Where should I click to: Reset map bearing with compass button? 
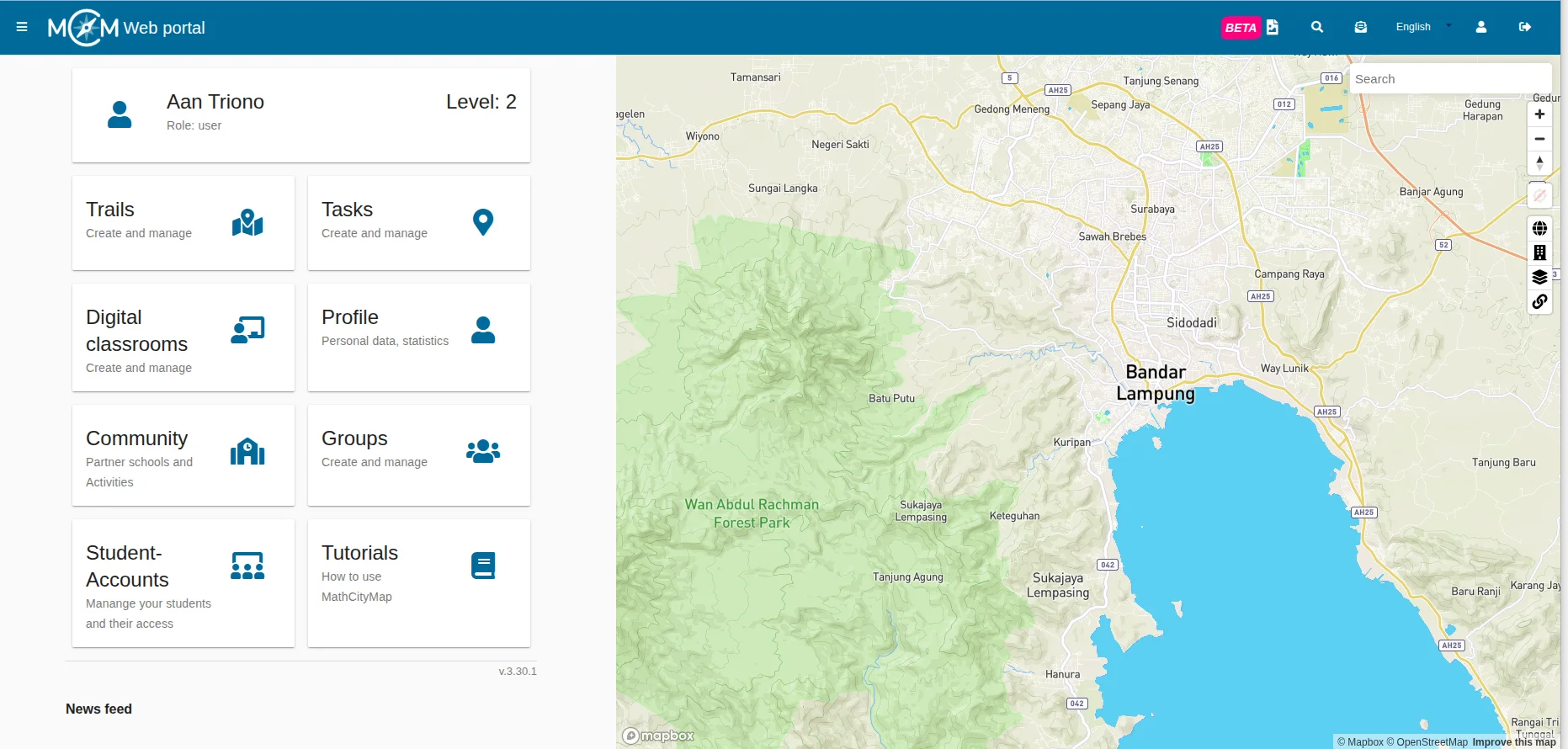[1539, 163]
